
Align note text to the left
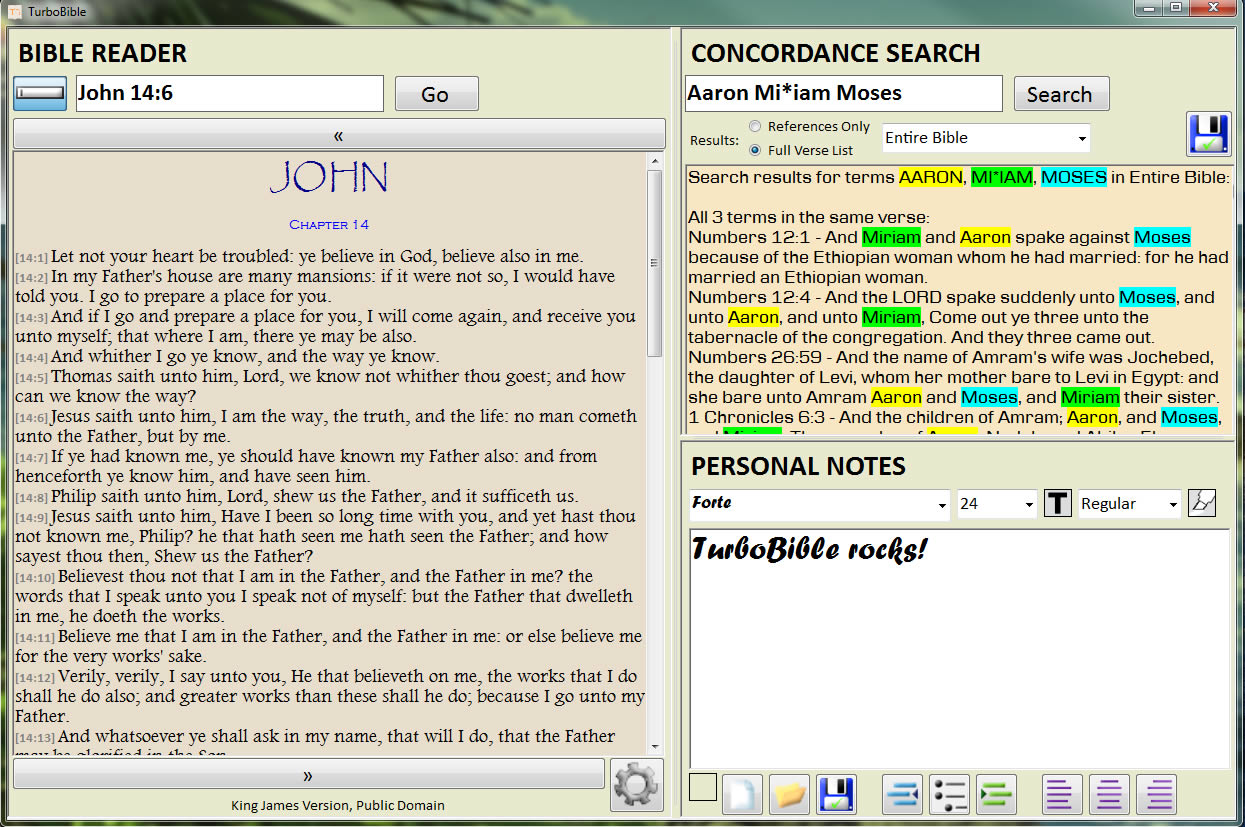(1063, 795)
